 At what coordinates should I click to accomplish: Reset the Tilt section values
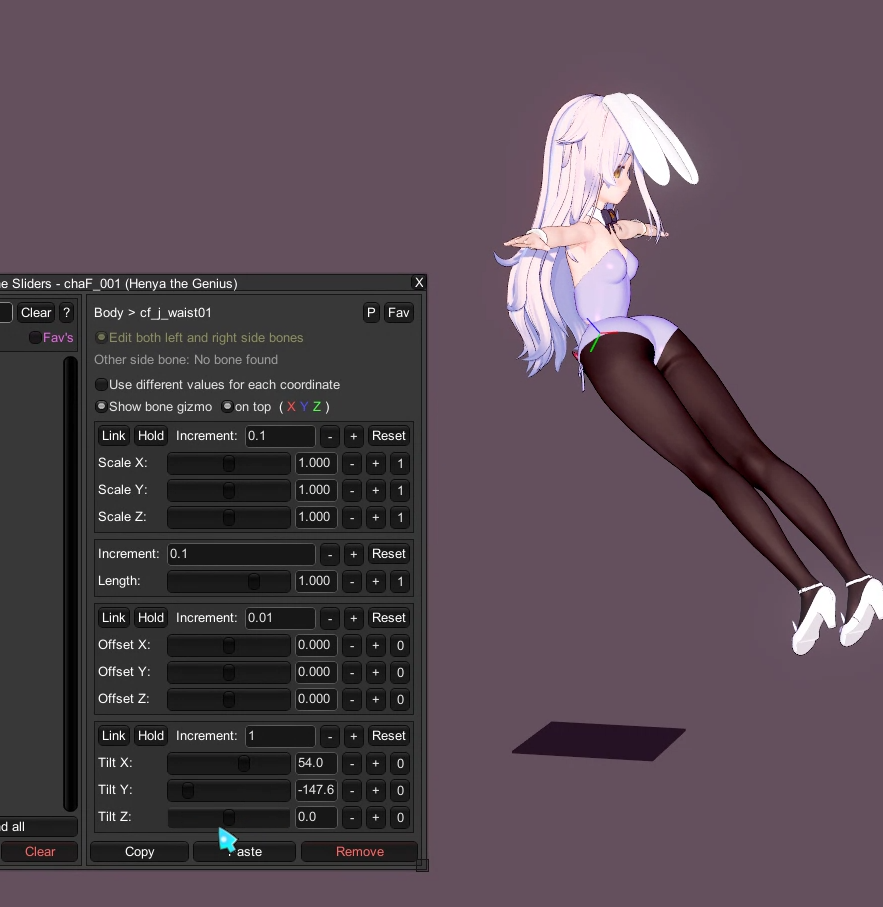[x=389, y=736]
